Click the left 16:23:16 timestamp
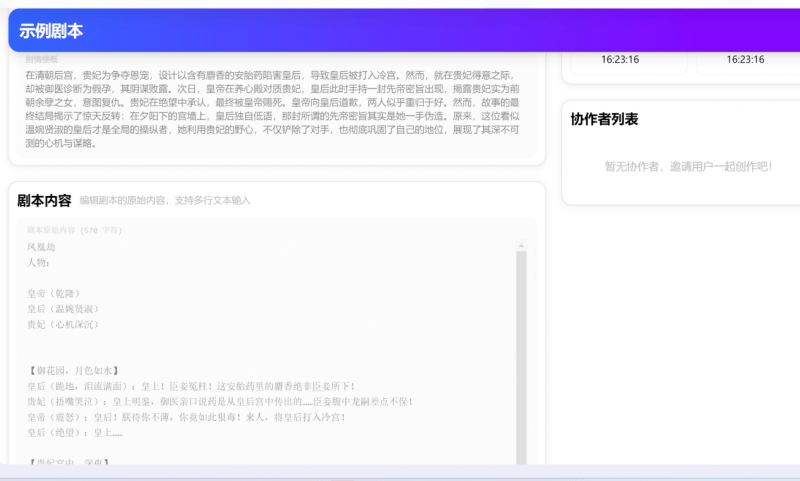The image size is (800, 481). coord(620,59)
